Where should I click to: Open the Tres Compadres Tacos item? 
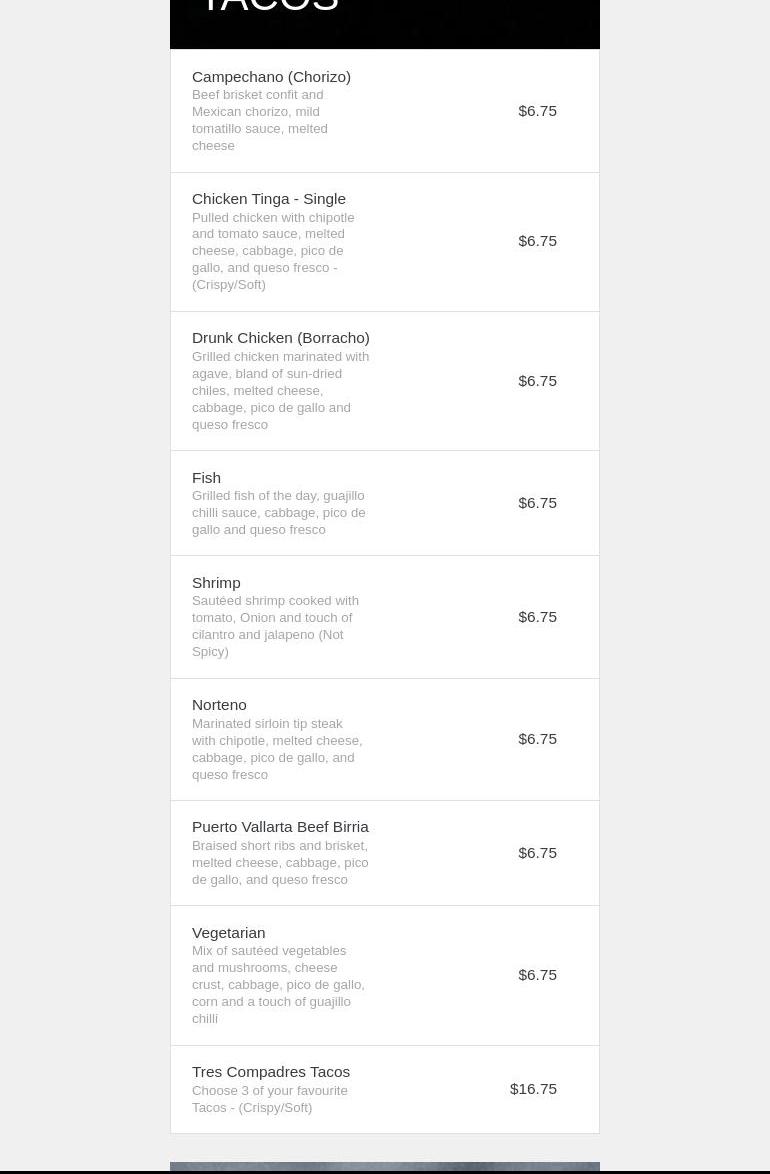coord(271,1072)
